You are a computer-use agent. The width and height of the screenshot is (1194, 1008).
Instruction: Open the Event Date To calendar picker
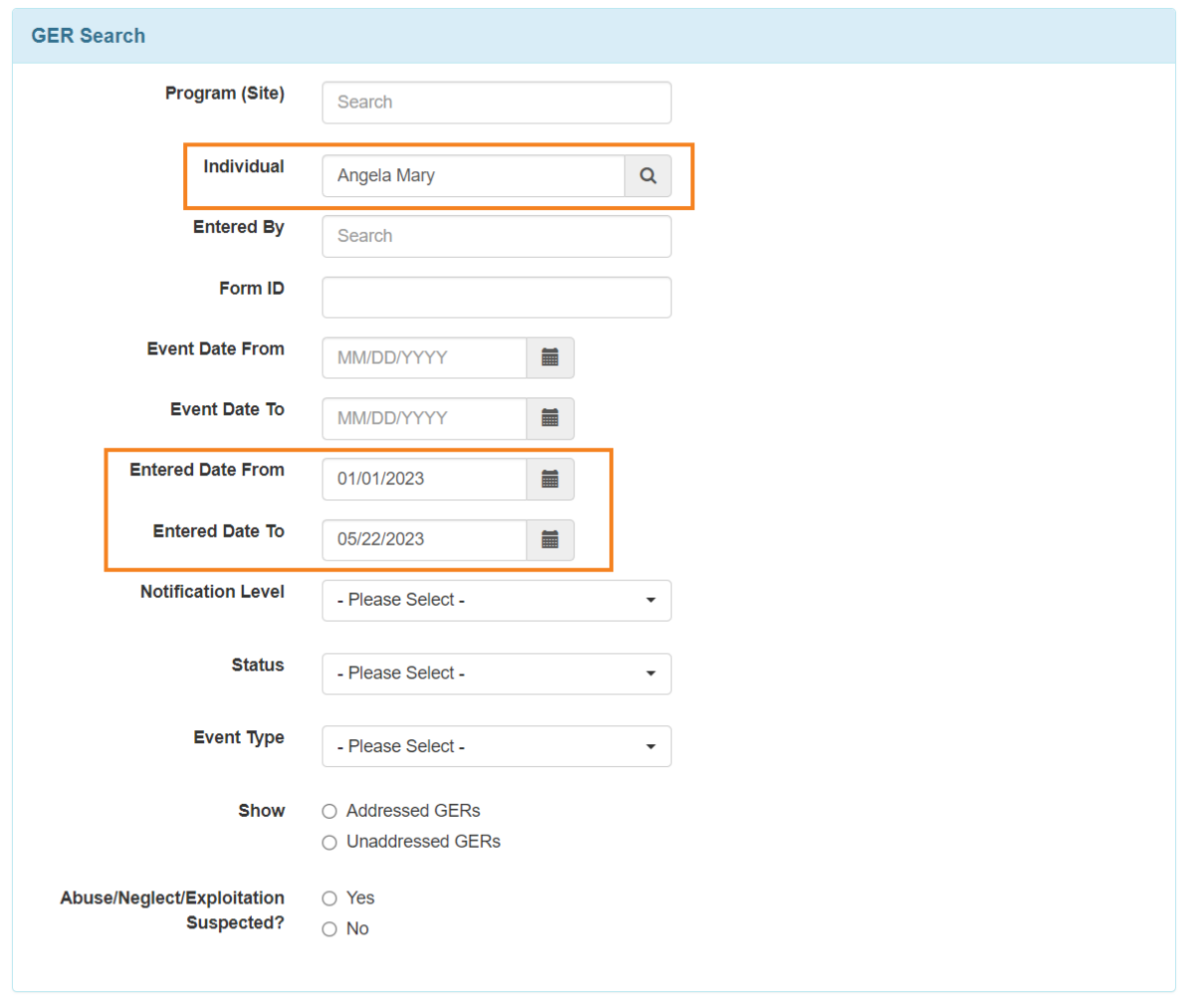tap(550, 419)
